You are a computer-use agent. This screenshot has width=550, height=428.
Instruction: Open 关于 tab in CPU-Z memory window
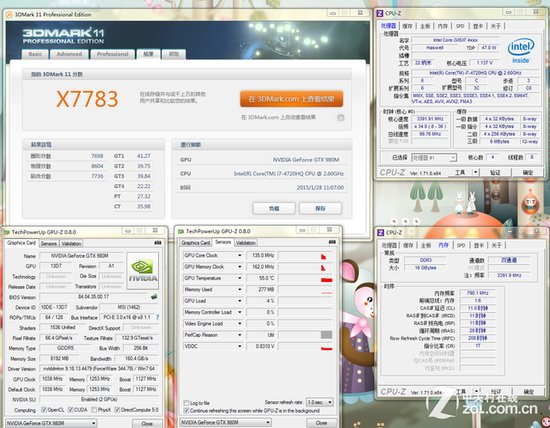(x=496, y=245)
